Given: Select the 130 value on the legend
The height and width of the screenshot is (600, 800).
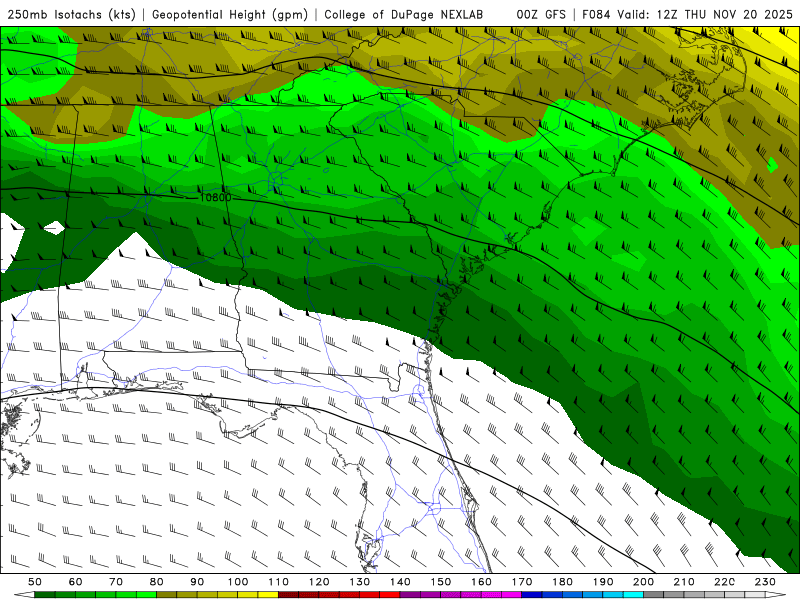Looking at the screenshot, I should pos(360,582).
